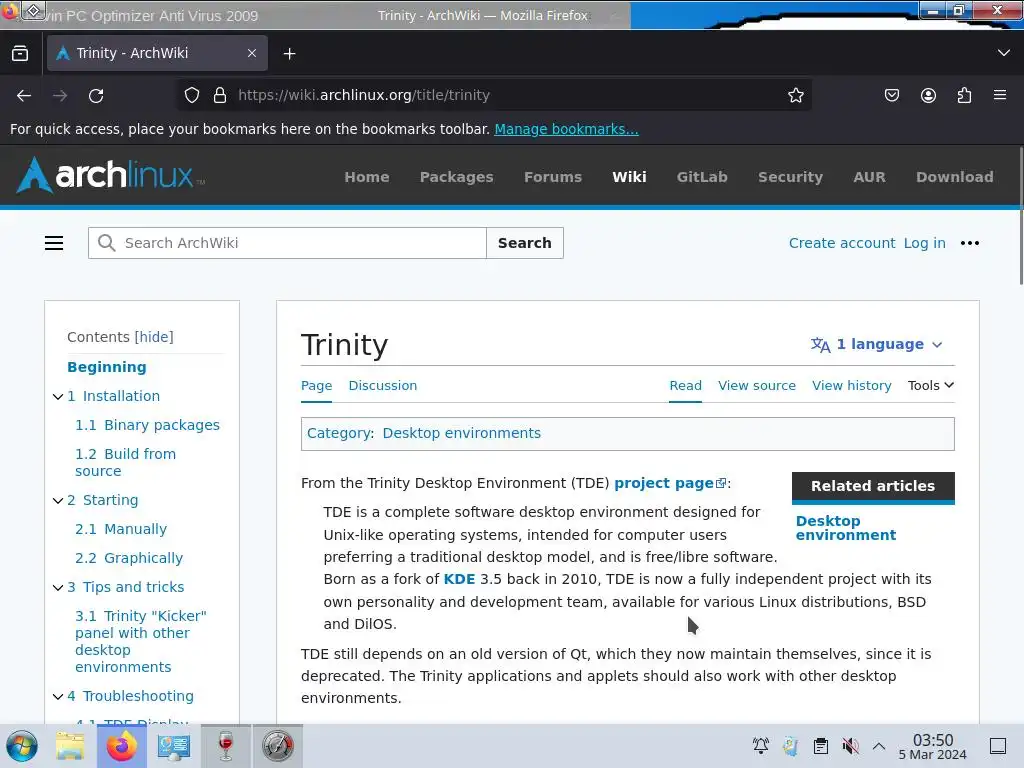Open the Security nav item
This screenshot has height=768, width=1024.
coord(790,177)
